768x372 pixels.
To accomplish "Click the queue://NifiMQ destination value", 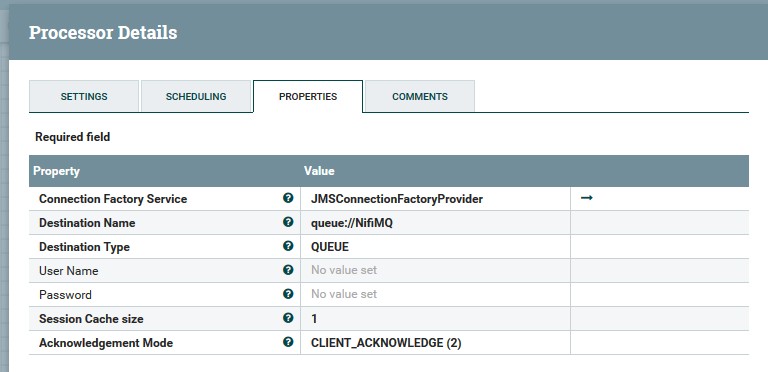I will [x=352, y=223].
